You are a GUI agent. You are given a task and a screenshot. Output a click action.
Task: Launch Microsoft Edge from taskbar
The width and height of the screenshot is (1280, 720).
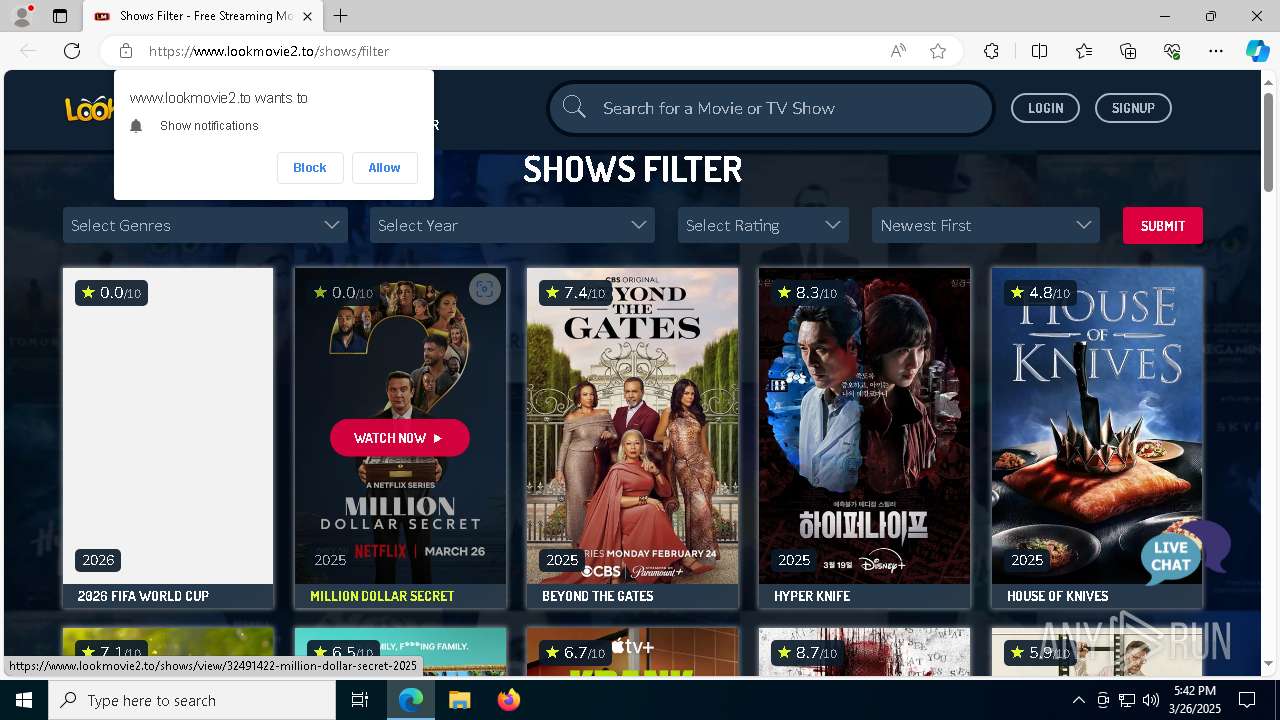[x=411, y=700]
